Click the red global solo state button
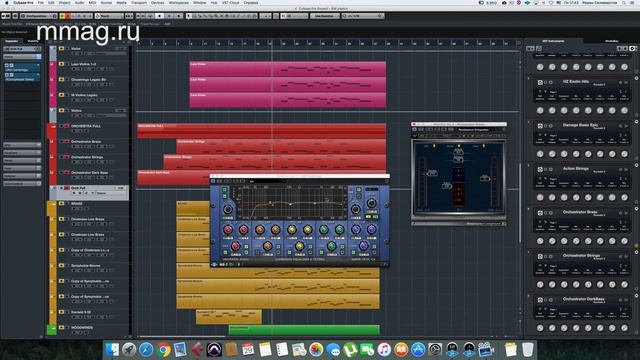640x360 pixels. pyautogui.click(x=68, y=16)
